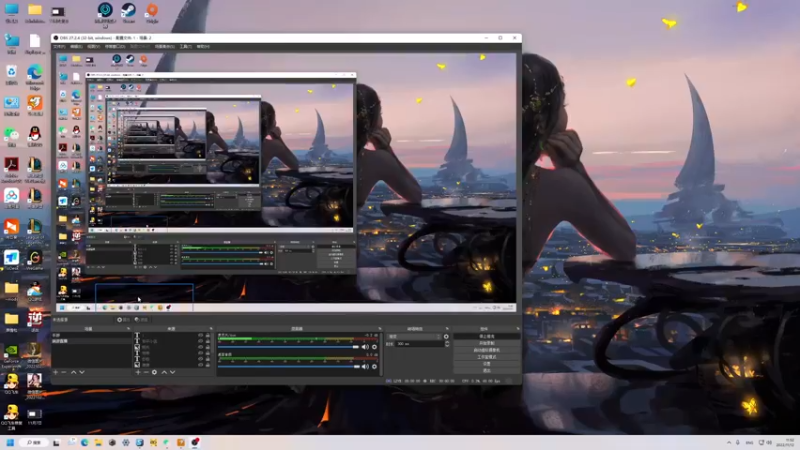Open the green WeChat desktop icon
This screenshot has width=800, height=450.
coord(11,137)
